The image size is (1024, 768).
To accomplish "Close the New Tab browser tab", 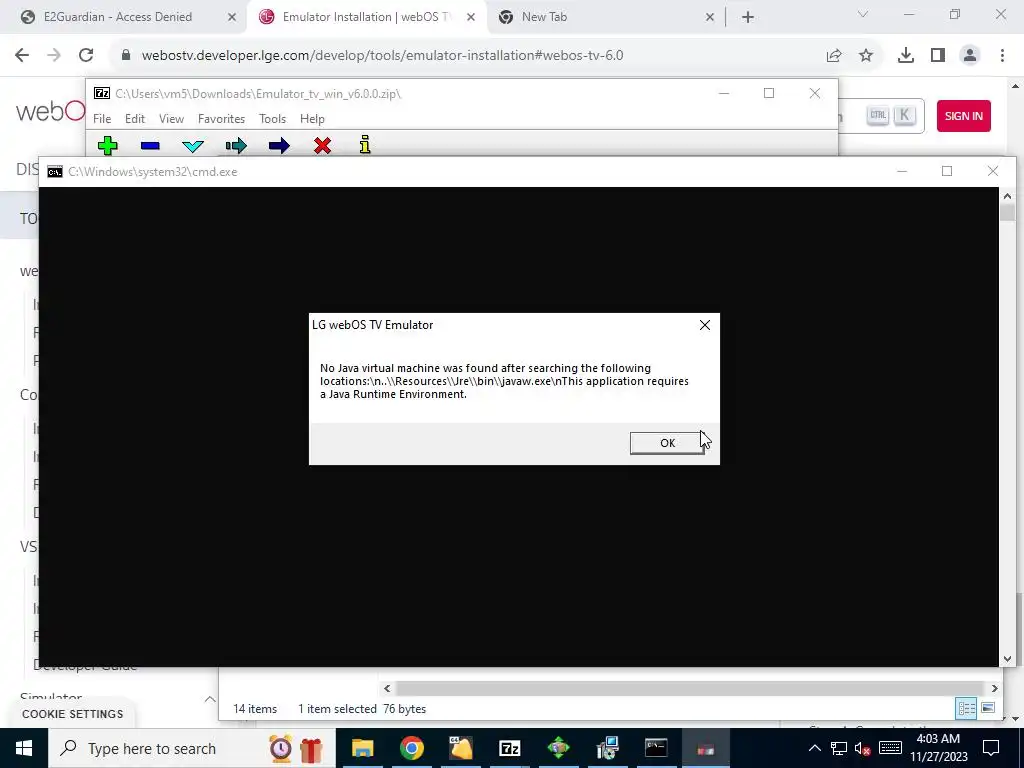I will [x=710, y=17].
